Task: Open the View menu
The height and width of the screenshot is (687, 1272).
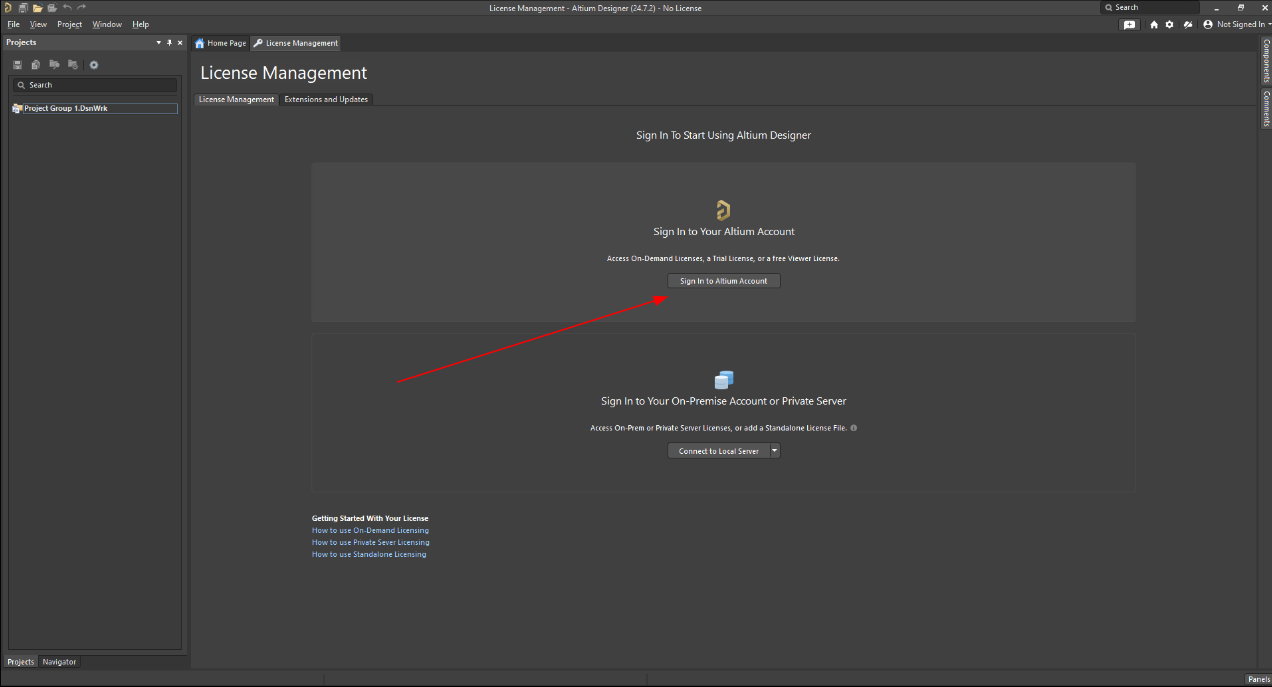Action: click(x=38, y=25)
